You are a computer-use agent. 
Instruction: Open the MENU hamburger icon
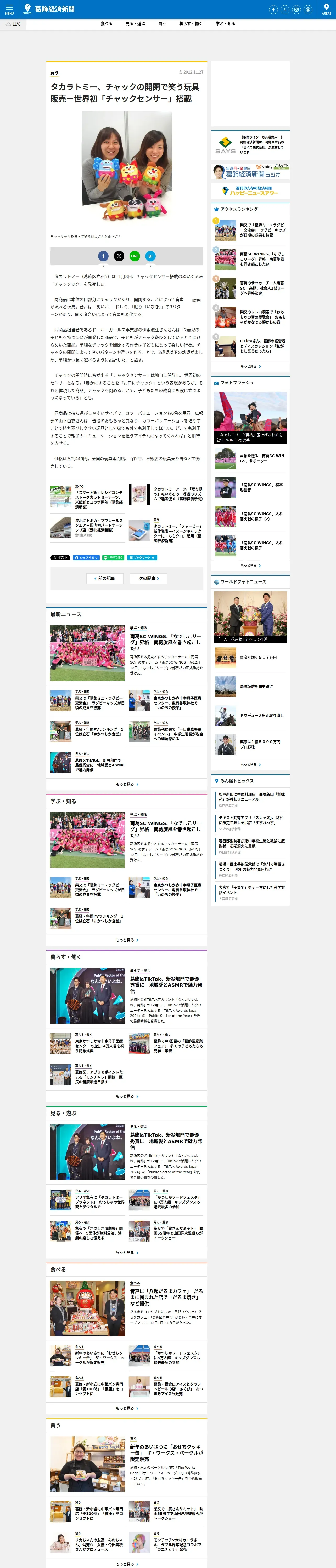(x=9, y=9)
